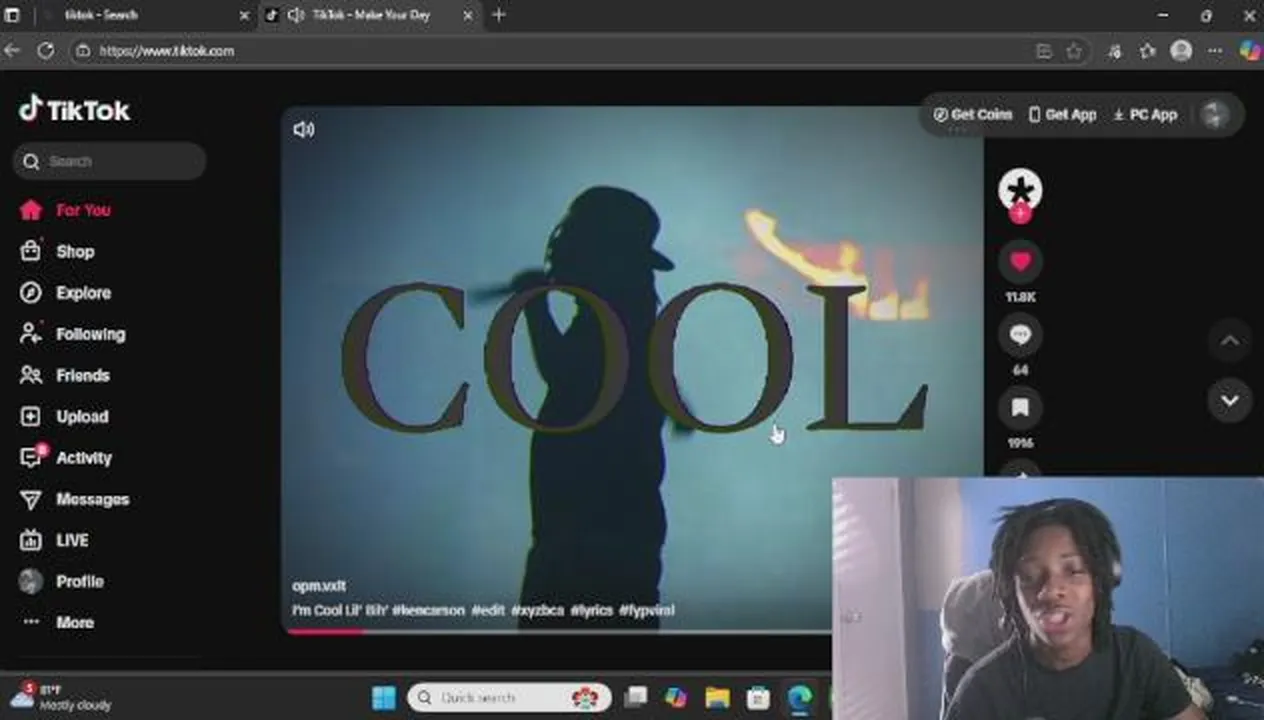Go to the Following feed
The width and height of the screenshot is (1264, 720).
72,334
